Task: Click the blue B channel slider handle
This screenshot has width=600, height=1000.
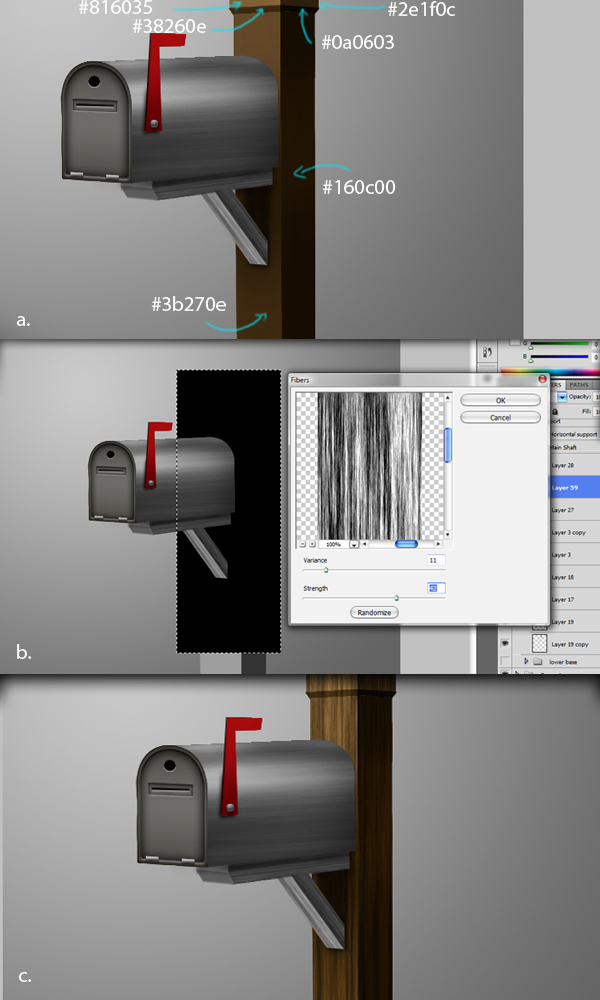Action: click(x=530, y=361)
